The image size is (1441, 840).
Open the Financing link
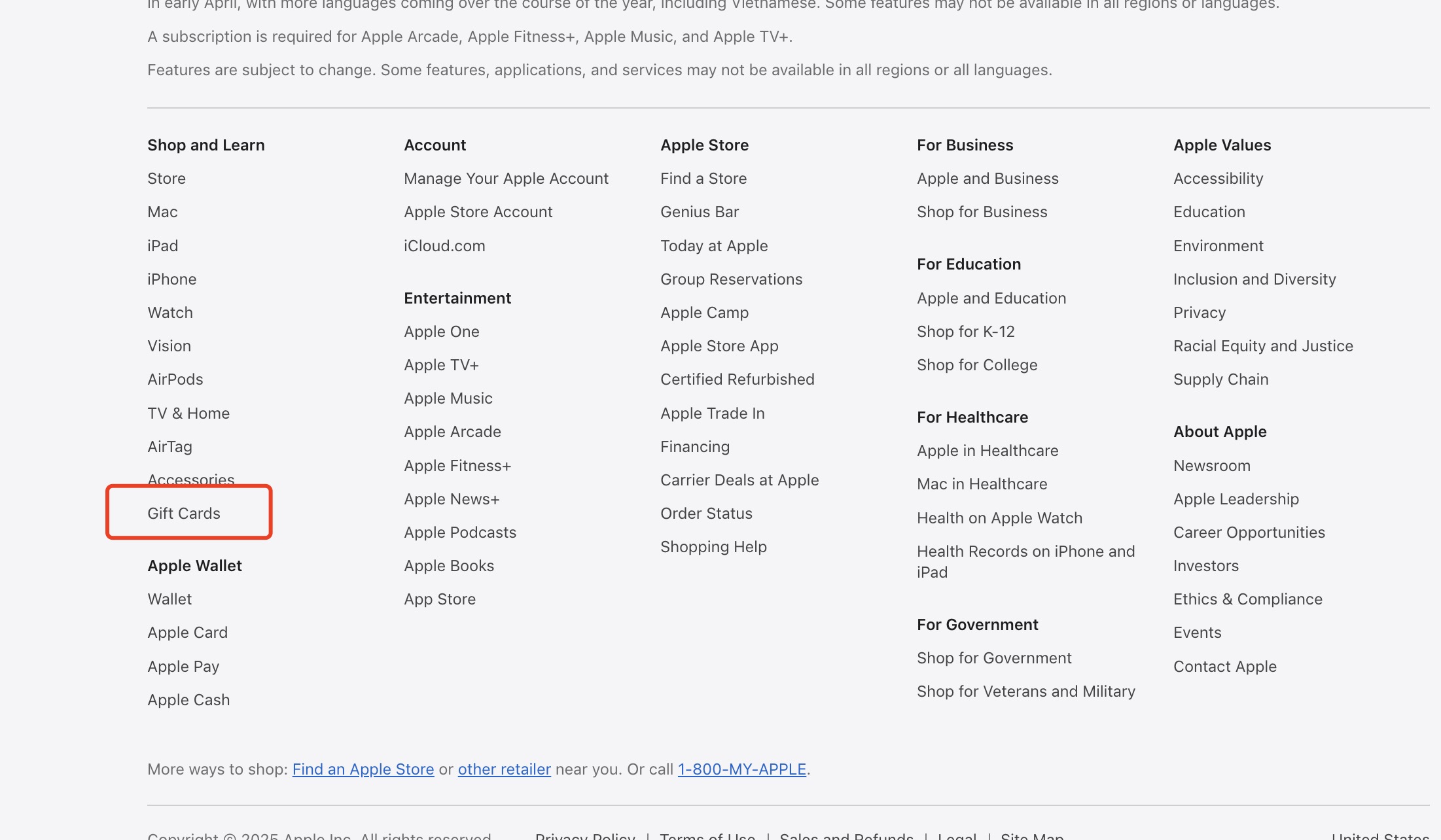694,446
